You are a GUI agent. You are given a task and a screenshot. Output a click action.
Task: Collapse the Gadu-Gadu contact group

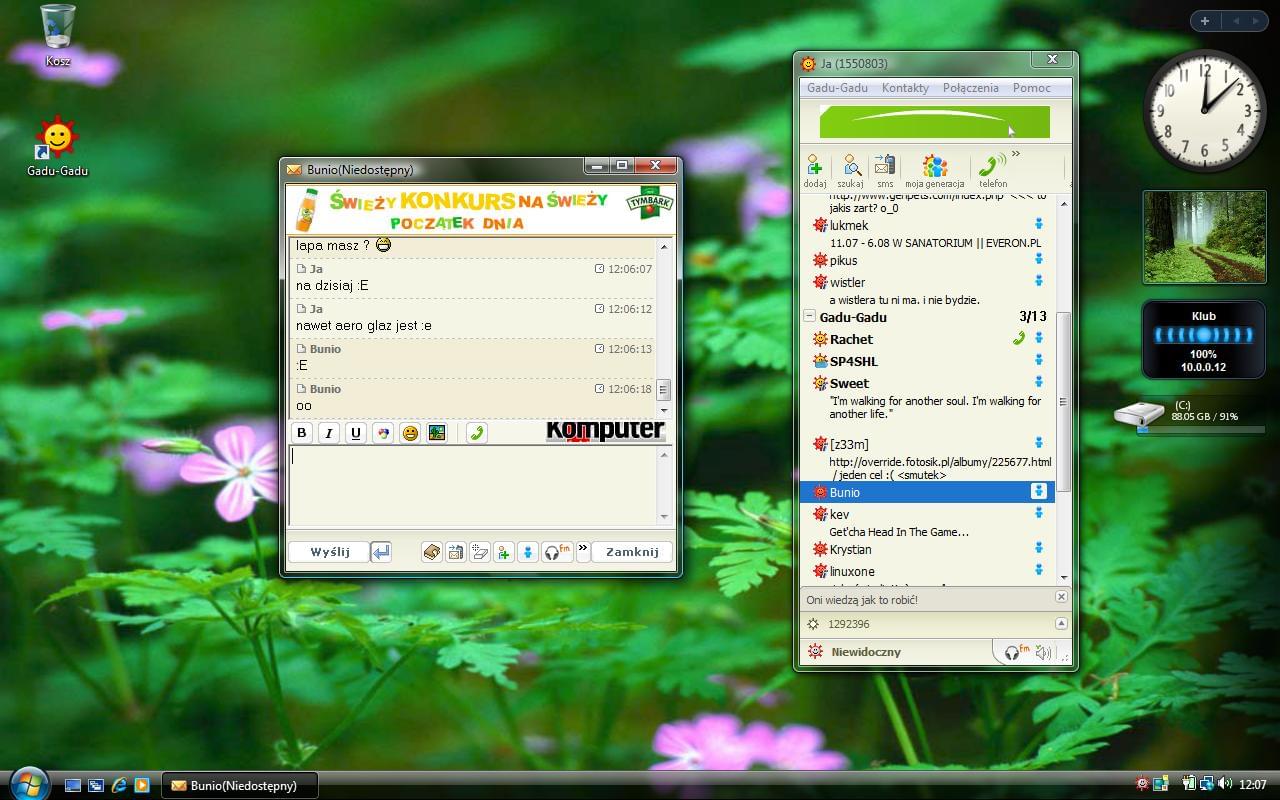click(x=809, y=317)
